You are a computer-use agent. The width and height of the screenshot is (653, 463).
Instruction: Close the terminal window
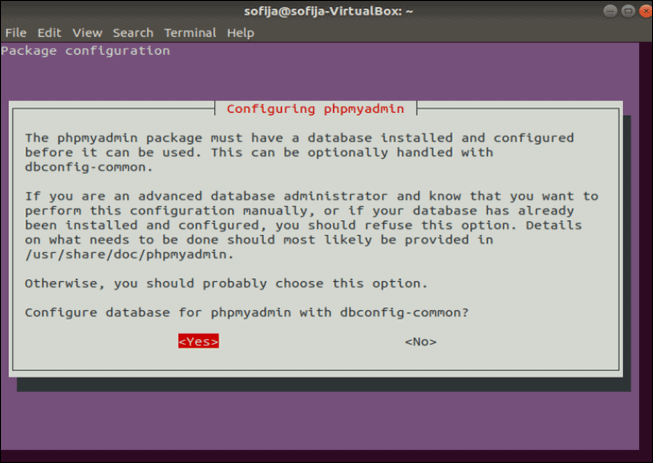click(x=646, y=11)
